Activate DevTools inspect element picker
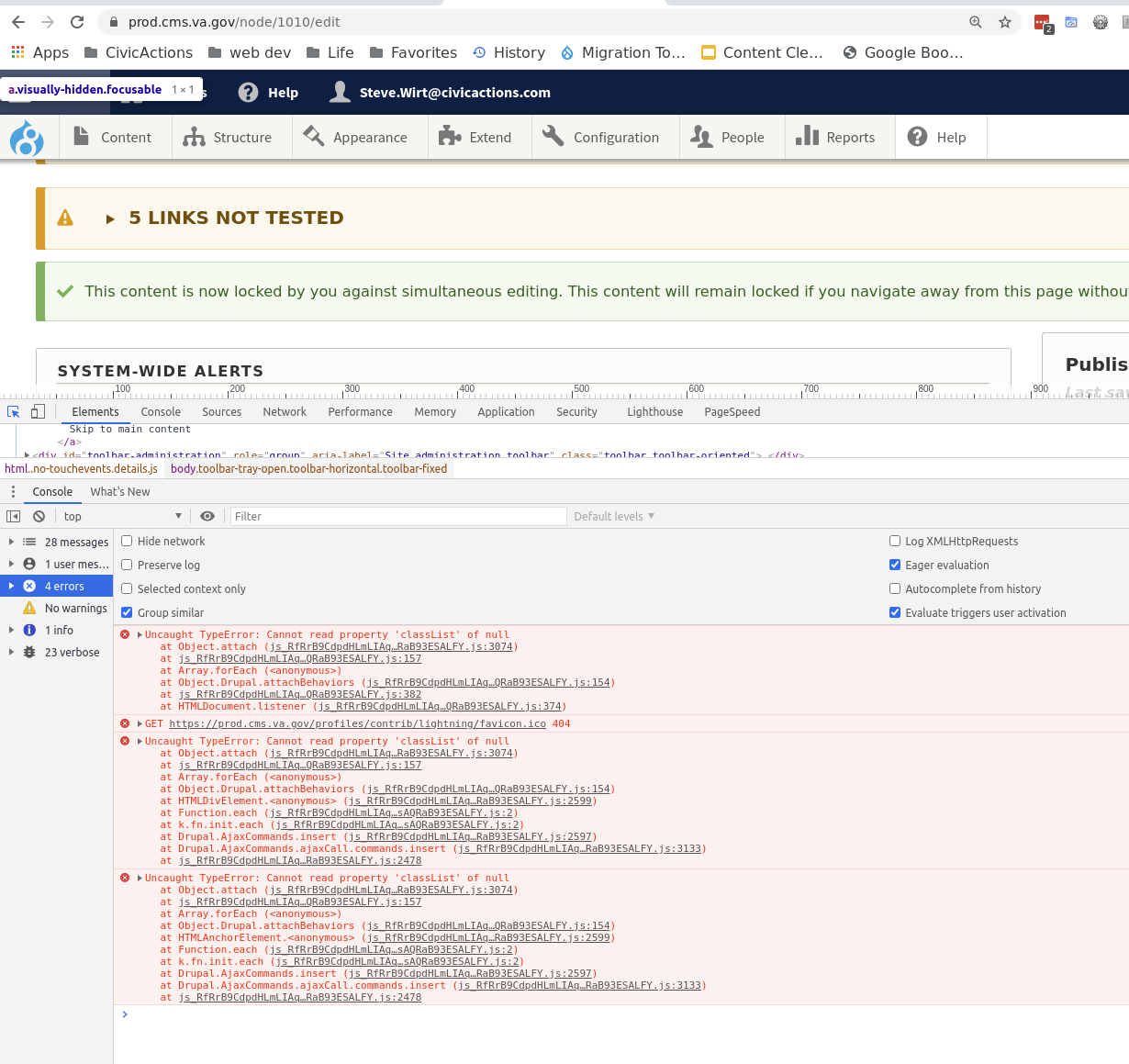The image size is (1129, 1064). pos(14,412)
